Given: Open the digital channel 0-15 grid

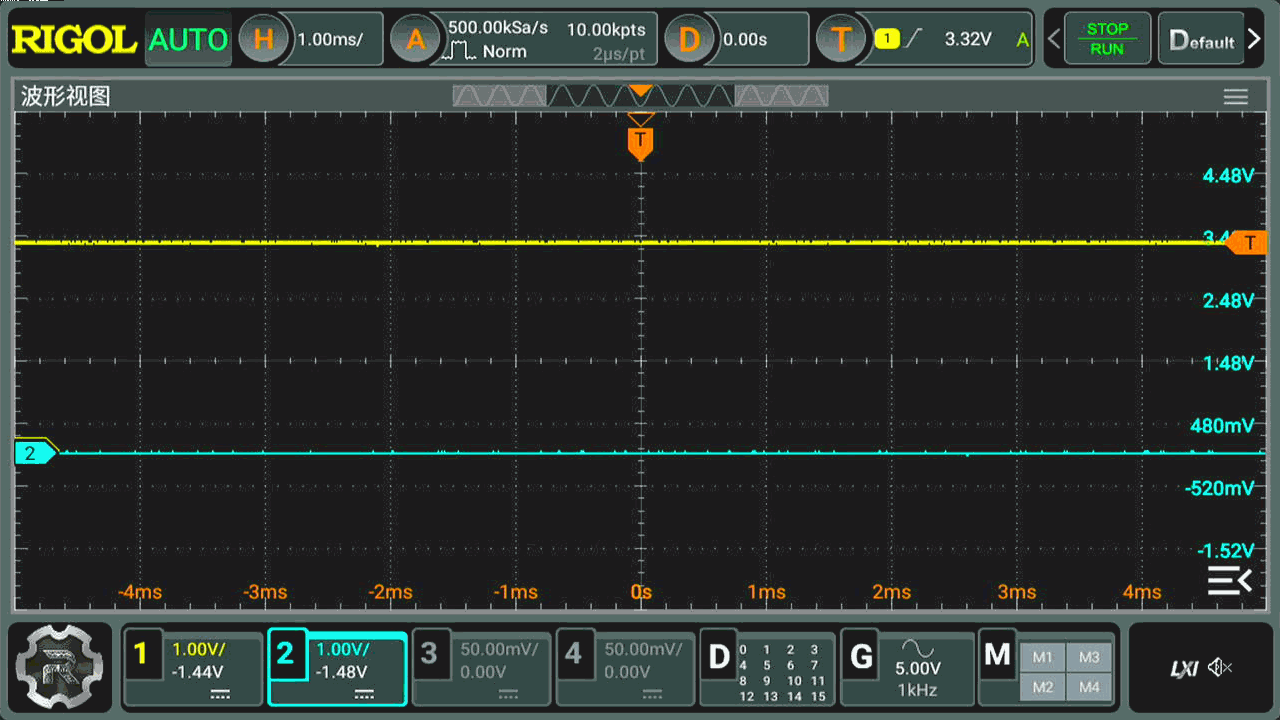Looking at the screenshot, I should (x=782, y=672).
